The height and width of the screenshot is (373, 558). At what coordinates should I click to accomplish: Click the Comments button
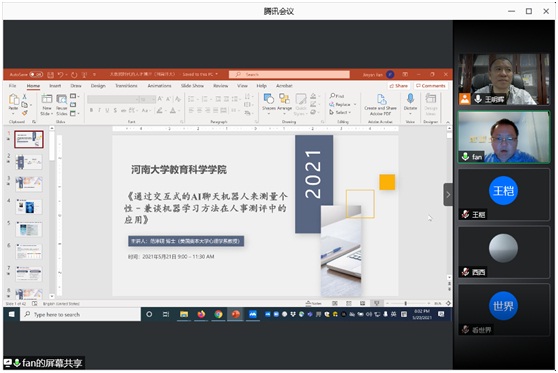coord(431,86)
